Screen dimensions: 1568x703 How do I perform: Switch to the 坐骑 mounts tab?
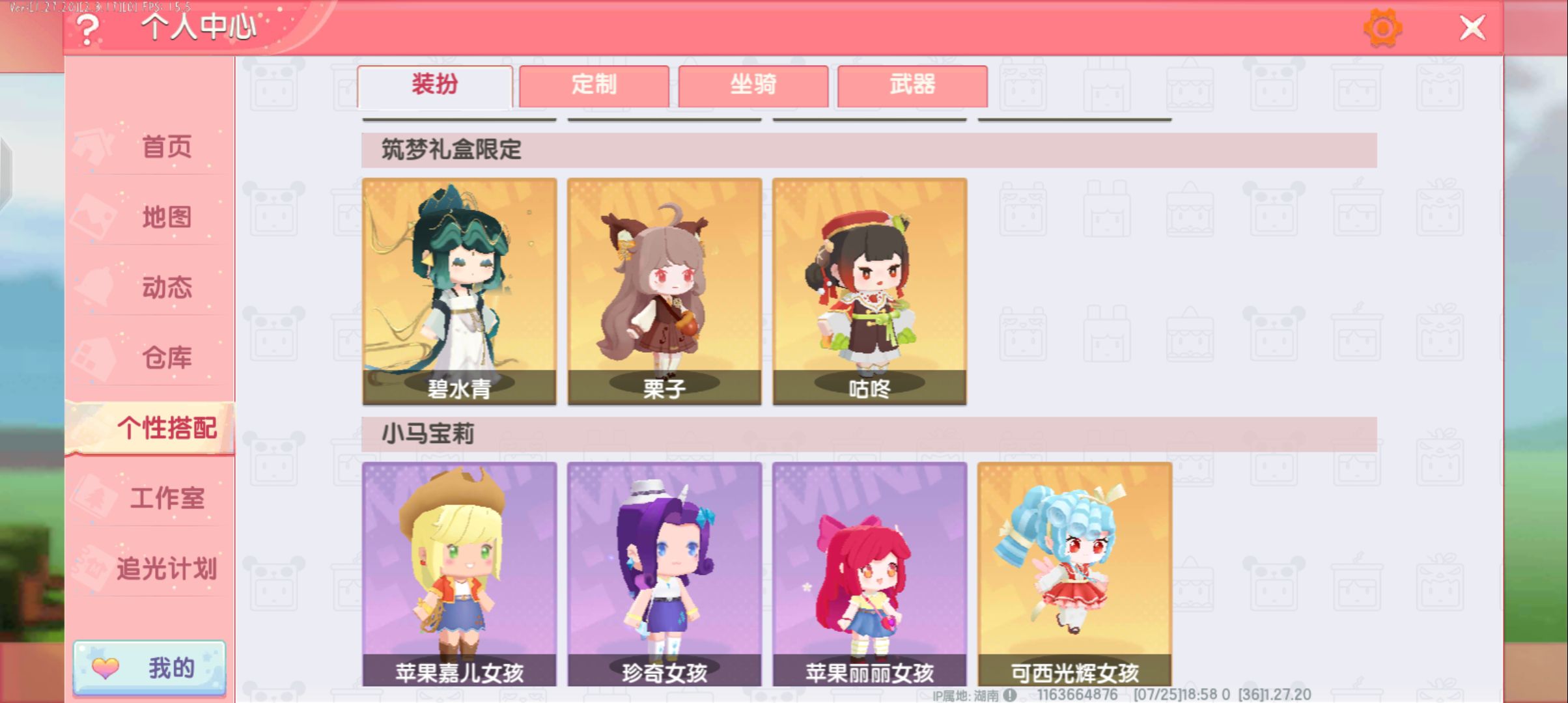click(753, 85)
